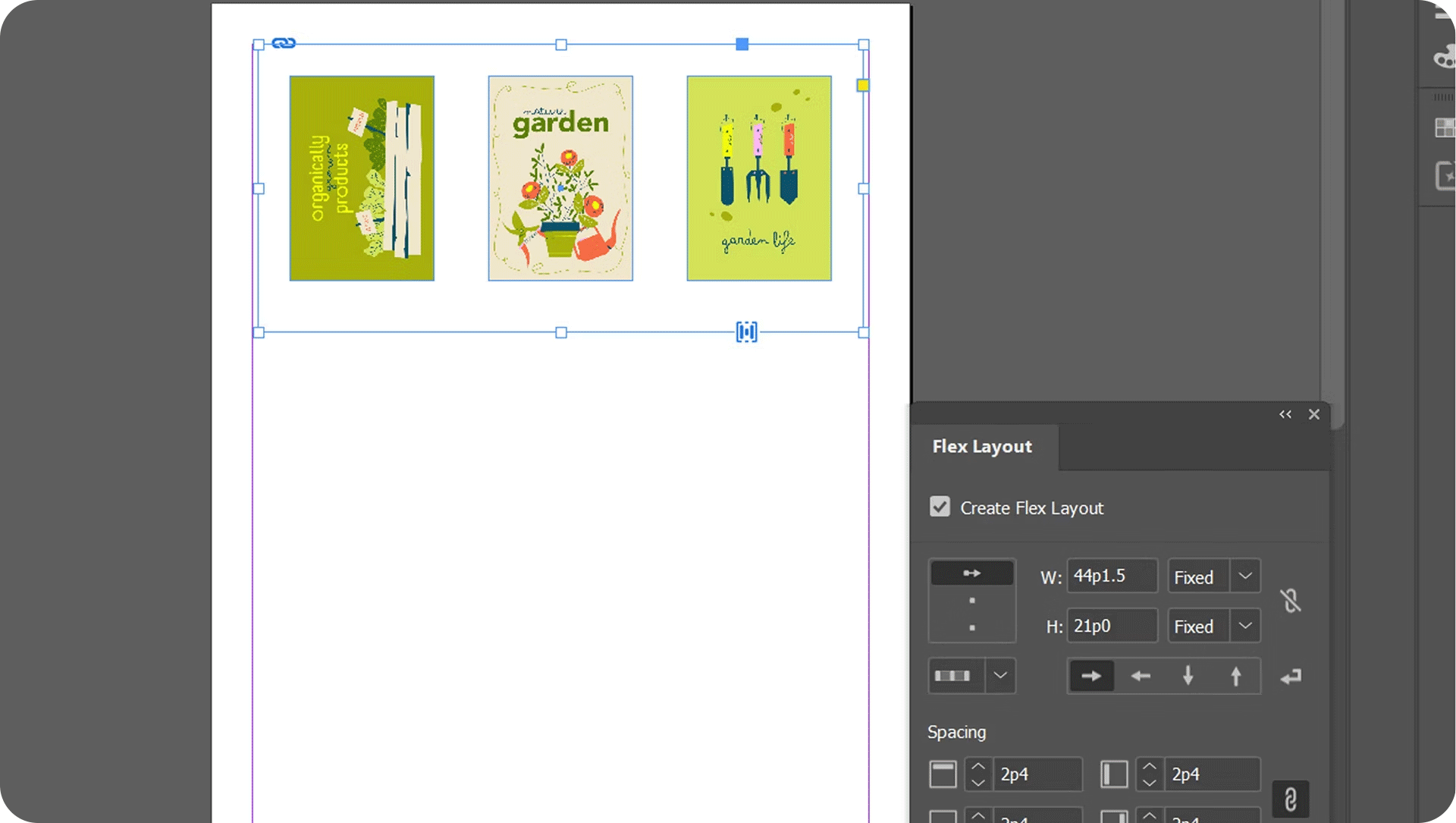The width and height of the screenshot is (1456, 823).
Task: Open the pages panel icon in the sidebar
Action: pos(1443,127)
